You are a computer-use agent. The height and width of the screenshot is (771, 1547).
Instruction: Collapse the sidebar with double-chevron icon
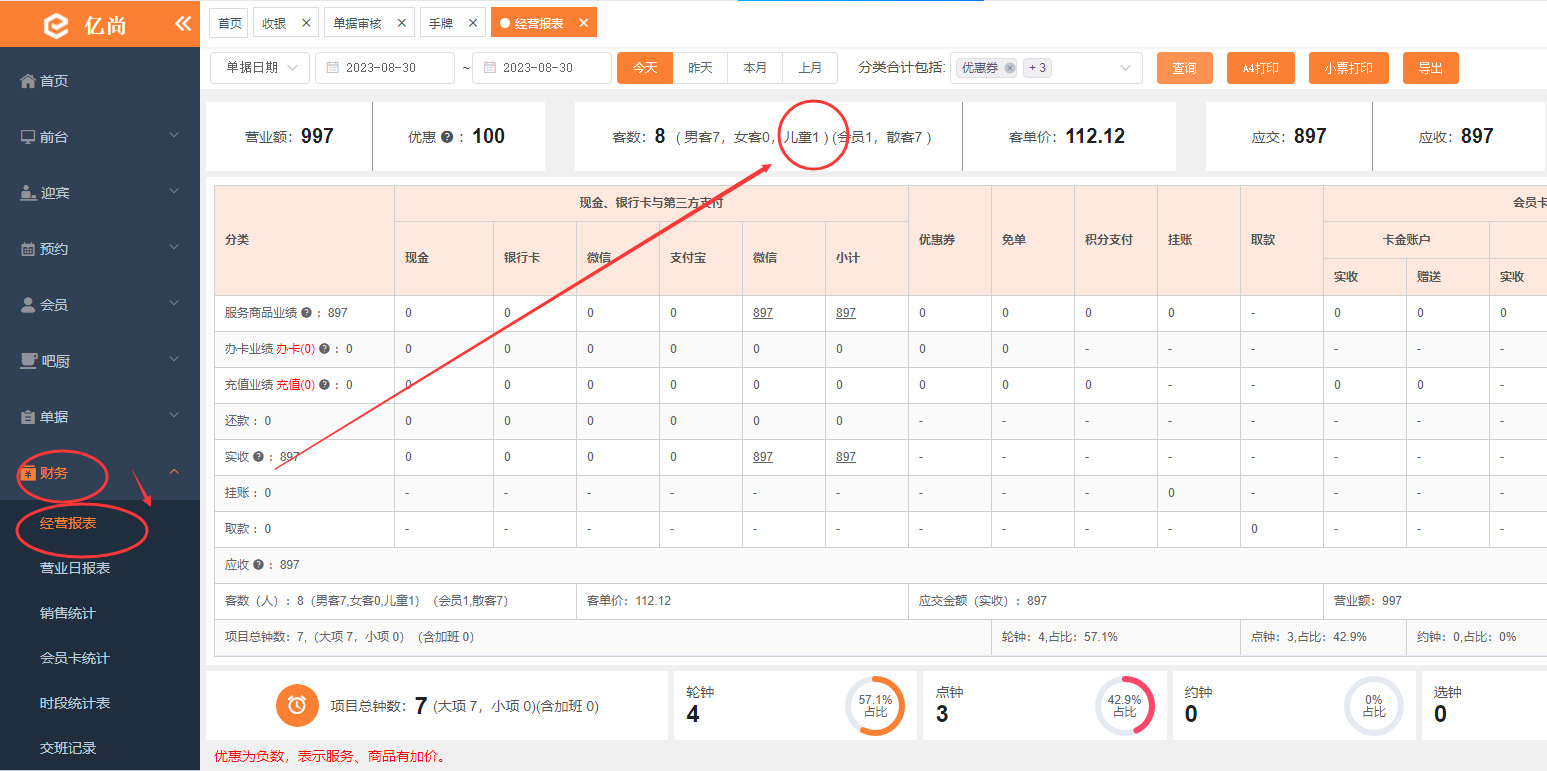[x=183, y=23]
